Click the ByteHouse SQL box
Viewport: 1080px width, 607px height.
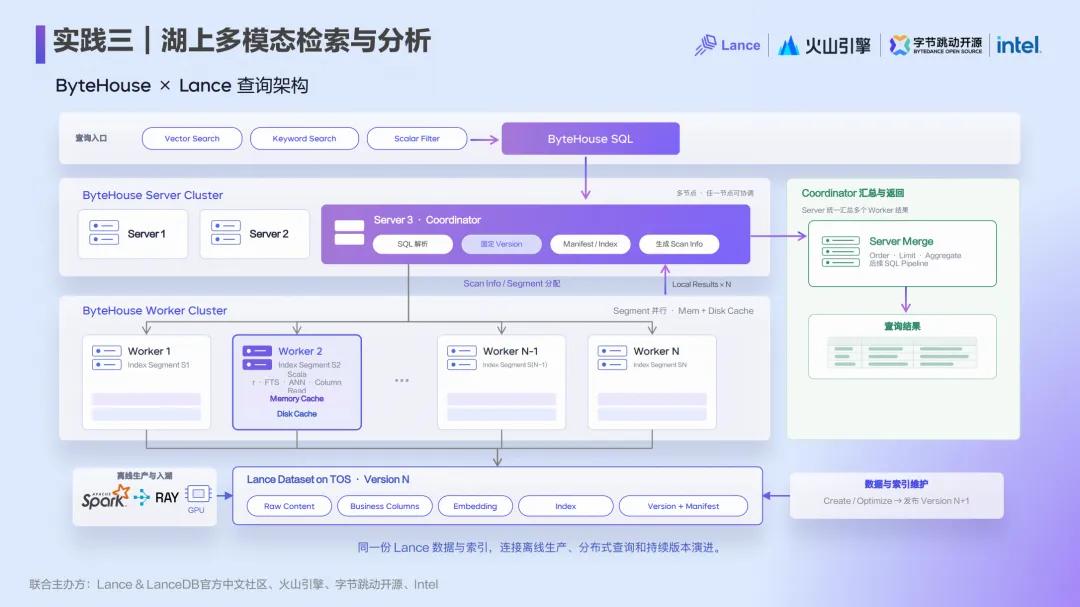tap(590, 138)
